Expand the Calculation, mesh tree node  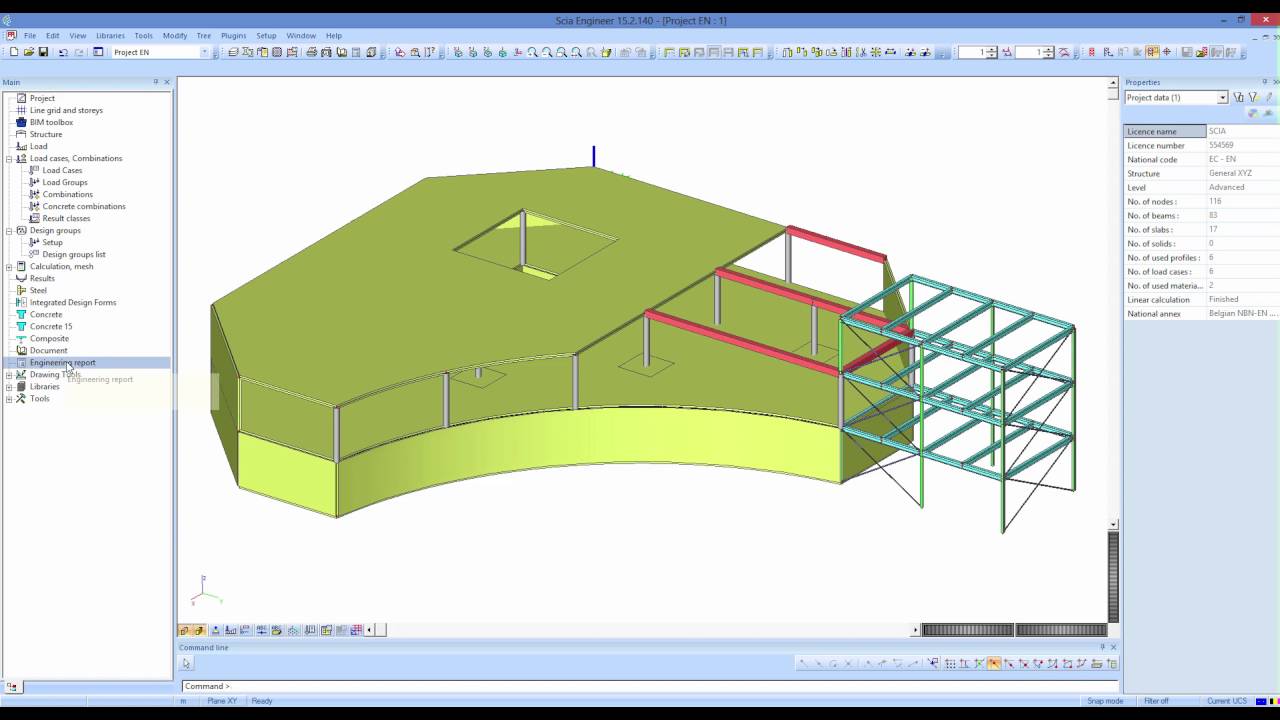pyautogui.click(x=9, y=266)
